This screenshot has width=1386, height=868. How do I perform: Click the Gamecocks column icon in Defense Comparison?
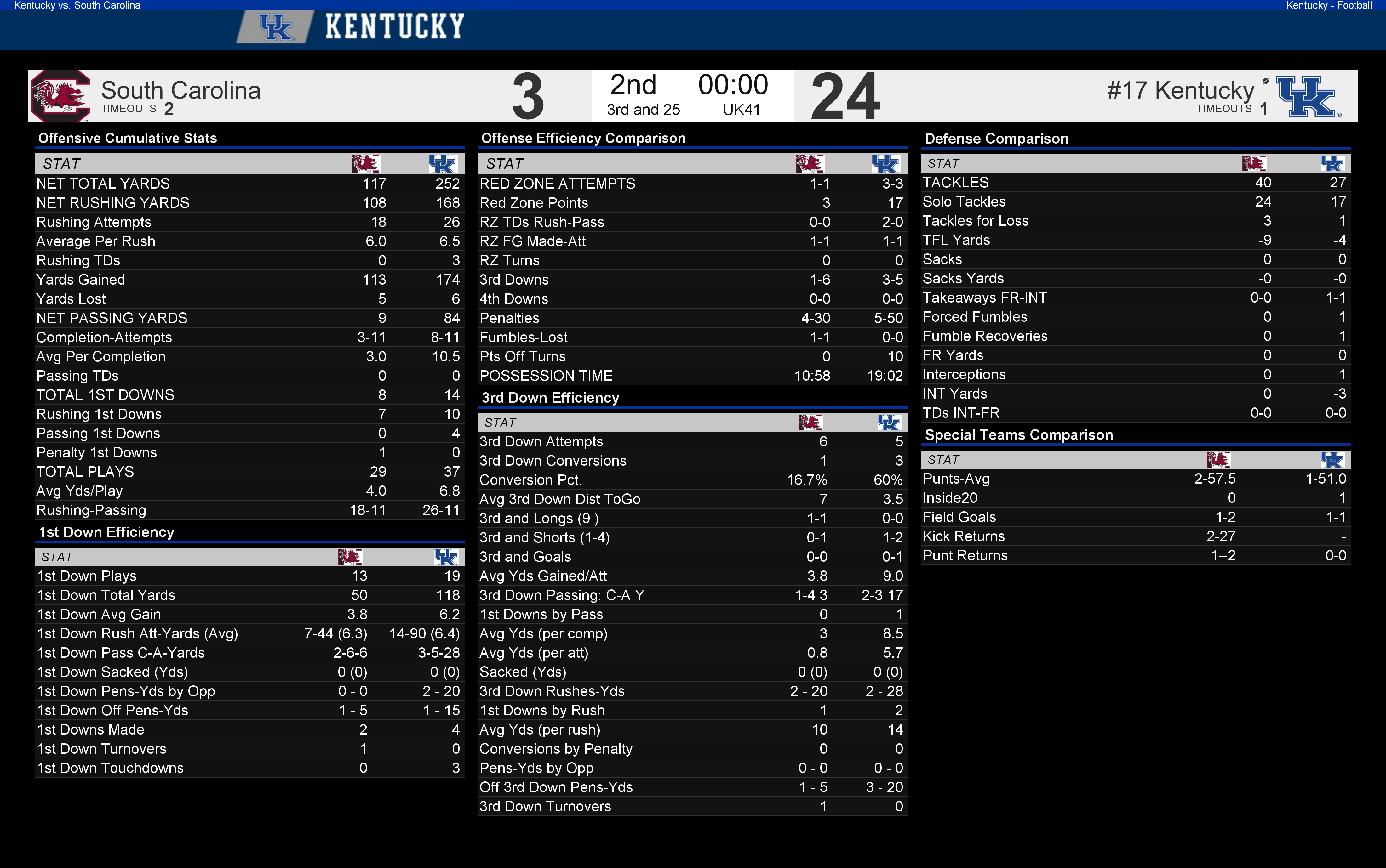(x=1254, y=164)
